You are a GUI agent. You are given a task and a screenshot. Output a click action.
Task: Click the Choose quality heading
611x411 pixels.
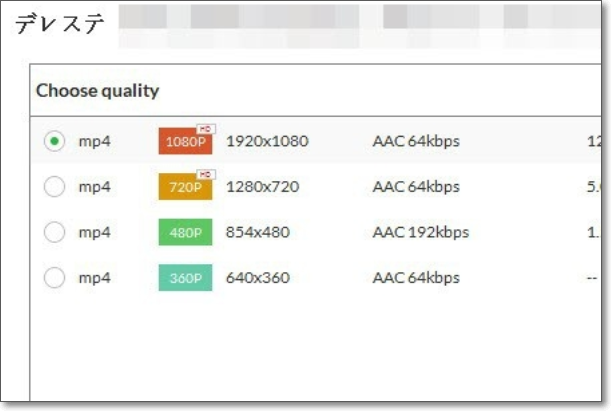pyautogui.click(x=97, y=91)
